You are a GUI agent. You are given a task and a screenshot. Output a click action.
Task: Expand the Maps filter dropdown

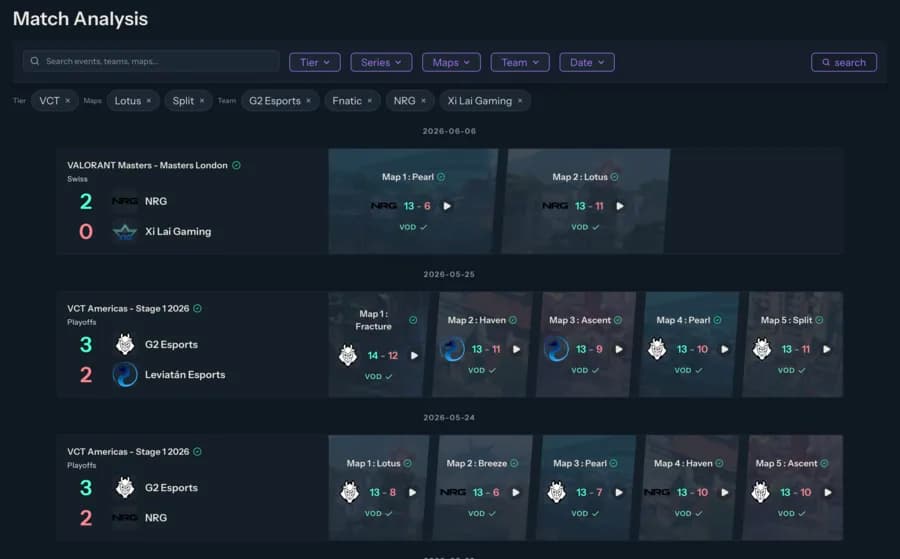point(451,63)
